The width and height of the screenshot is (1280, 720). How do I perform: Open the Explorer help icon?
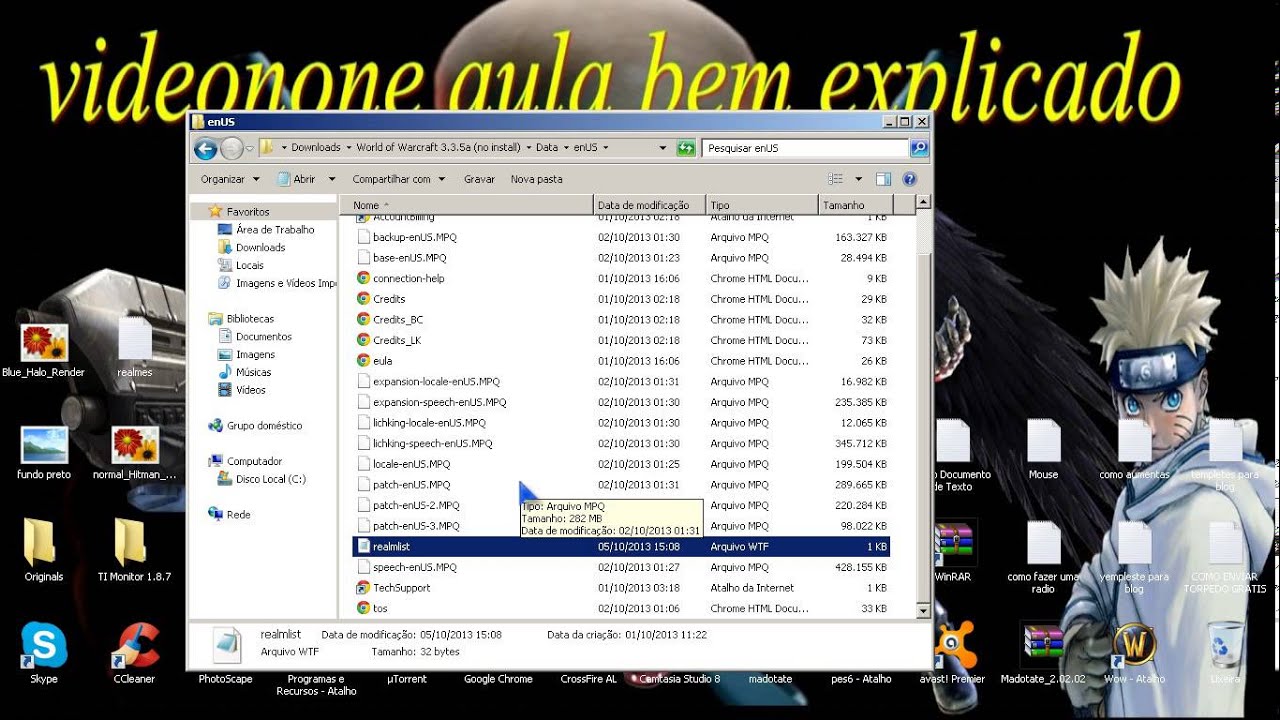[909, 179]
